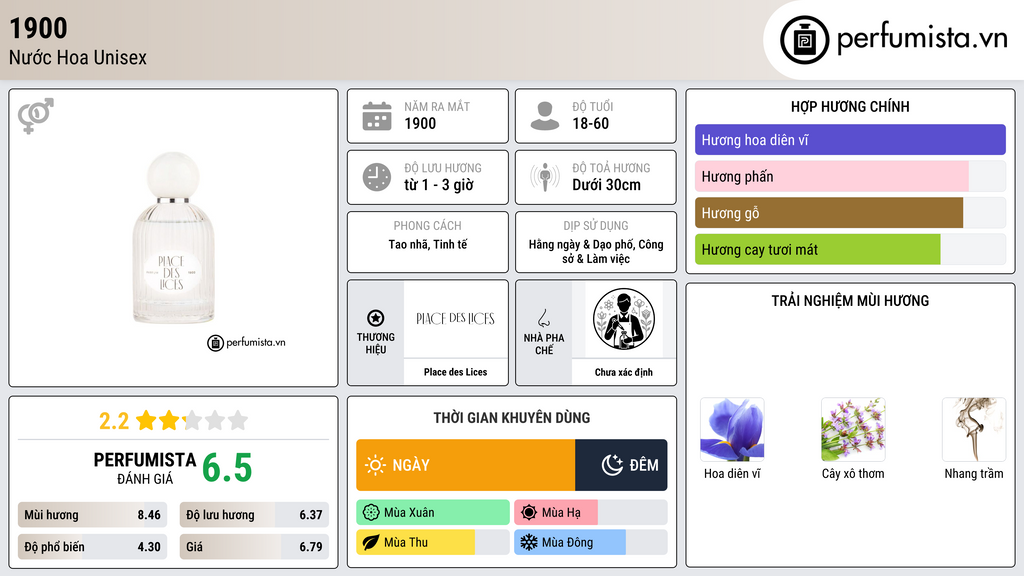Image resolution: width=1024 pixels, height=576 pixels.
Task: Click the moon icon in the Đêm bar
Action: pos(612,465)
